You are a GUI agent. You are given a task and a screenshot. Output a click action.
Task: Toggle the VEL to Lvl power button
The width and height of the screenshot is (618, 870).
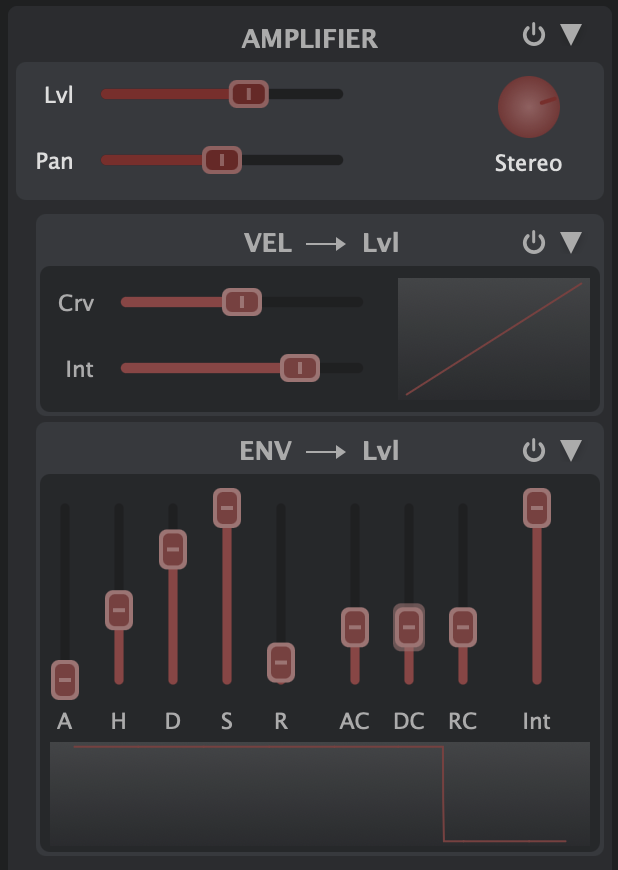point(534,243)
